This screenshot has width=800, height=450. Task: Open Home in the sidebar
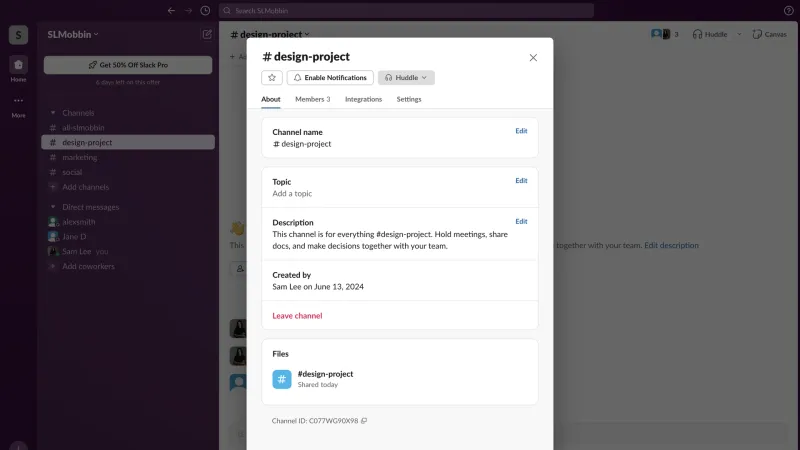[x=18, y=69]
